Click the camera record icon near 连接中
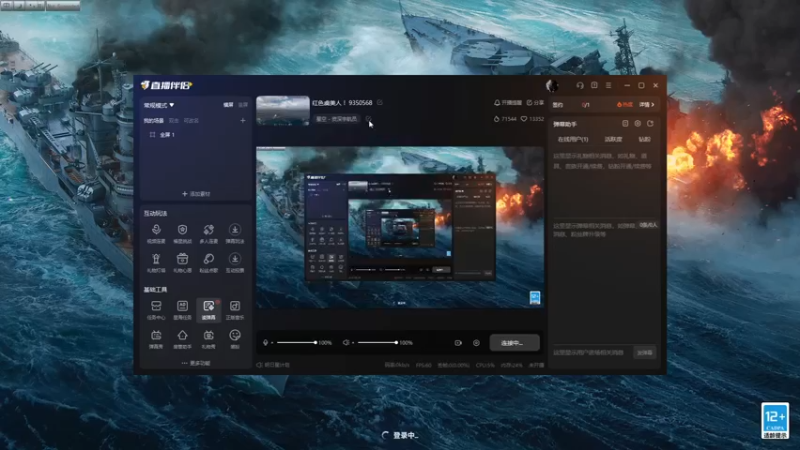This screenshot has width=800, height=450. click(458, 343)
